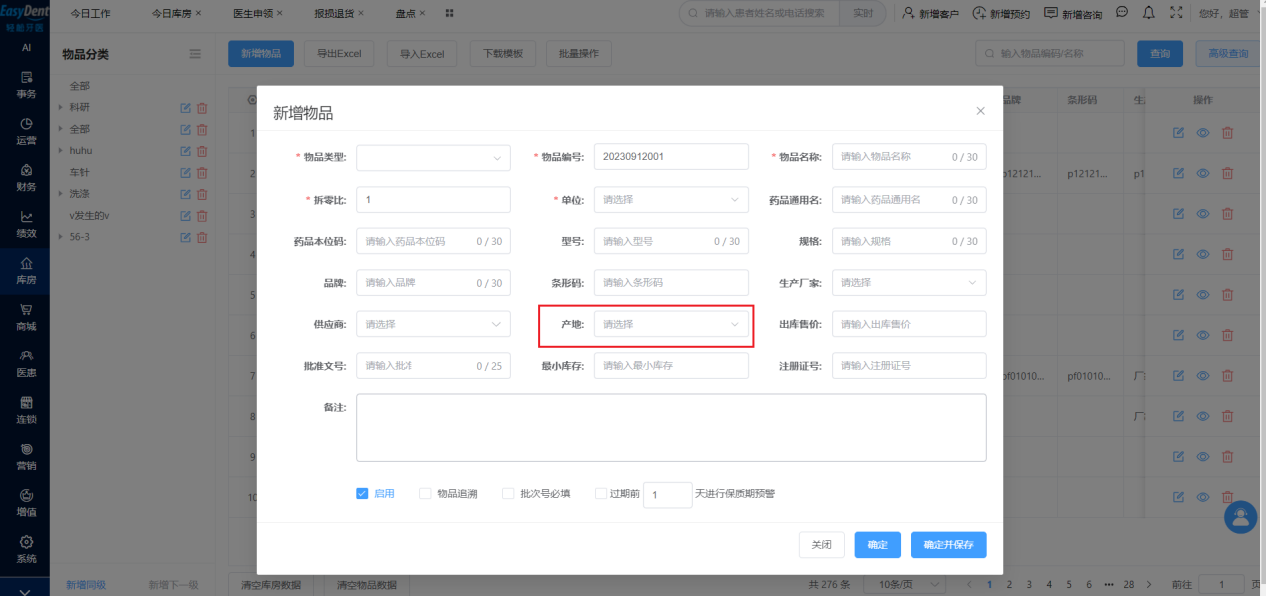Edit the 洗涤 category
This screenshot has width=1266, height=596.
(185, 194)
